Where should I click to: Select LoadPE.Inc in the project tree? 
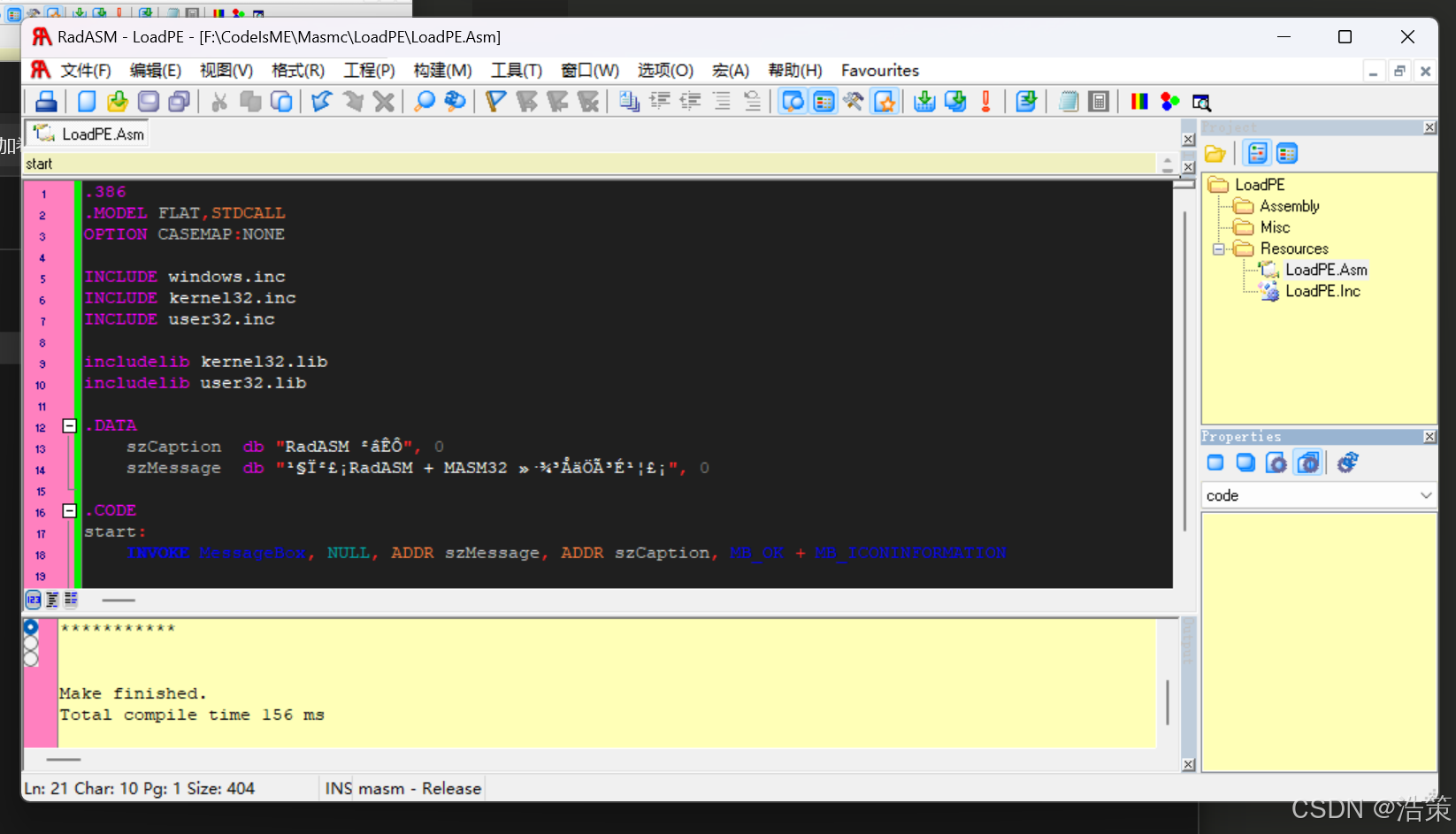(x=1322, y=291)
